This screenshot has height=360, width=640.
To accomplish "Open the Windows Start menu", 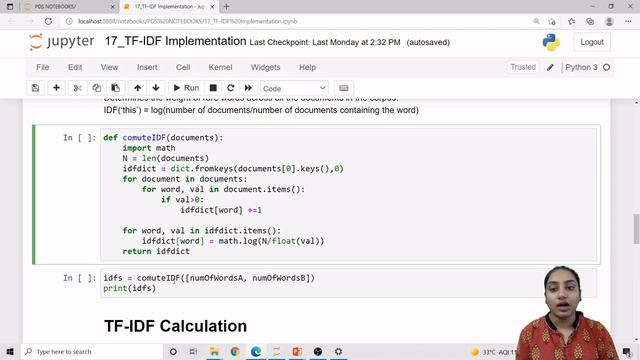I will click(10, 351).
